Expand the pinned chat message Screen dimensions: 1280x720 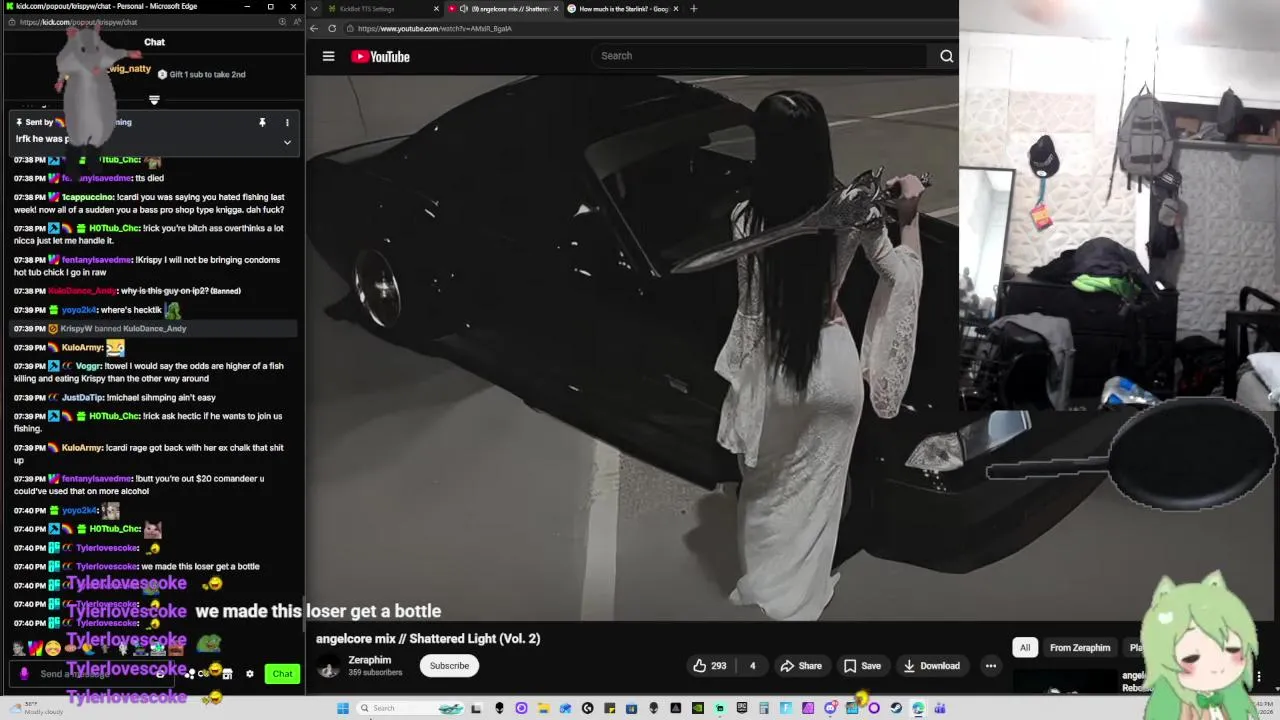point(287,142)
